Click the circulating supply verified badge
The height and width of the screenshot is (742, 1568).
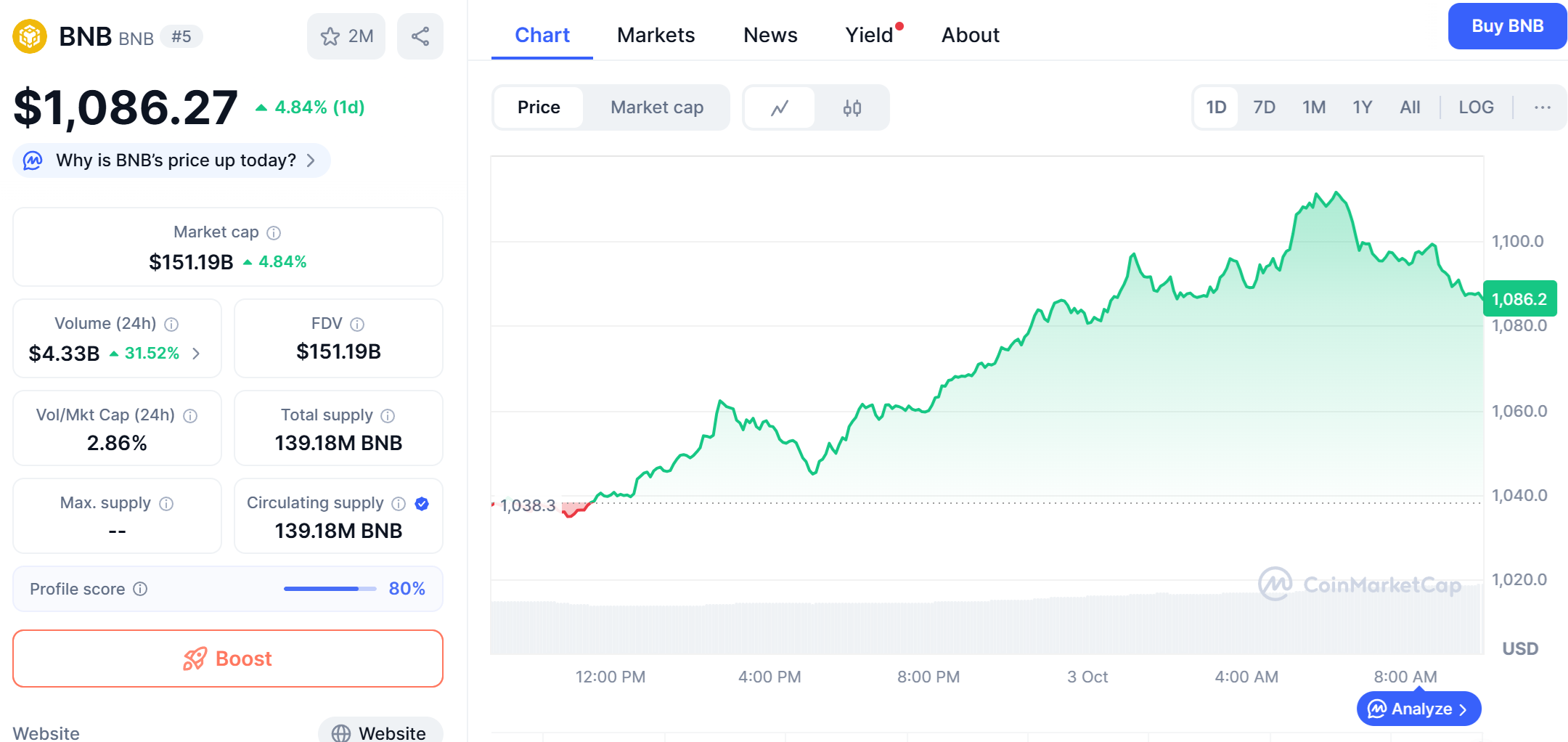pyautogui.click(x=422, y=504)
